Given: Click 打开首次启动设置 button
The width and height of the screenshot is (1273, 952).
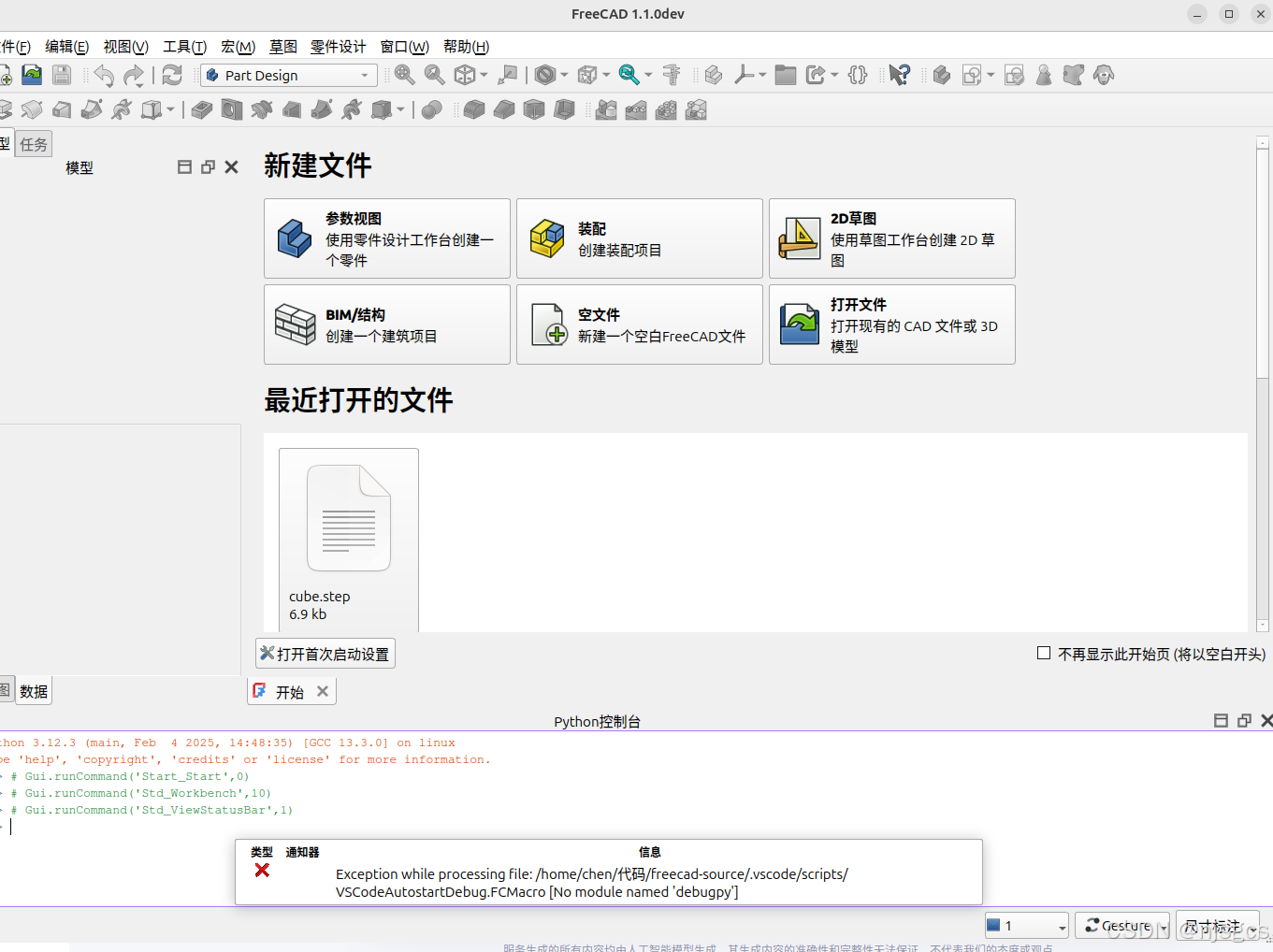Looking at the screenshot, I should (325, 654).
